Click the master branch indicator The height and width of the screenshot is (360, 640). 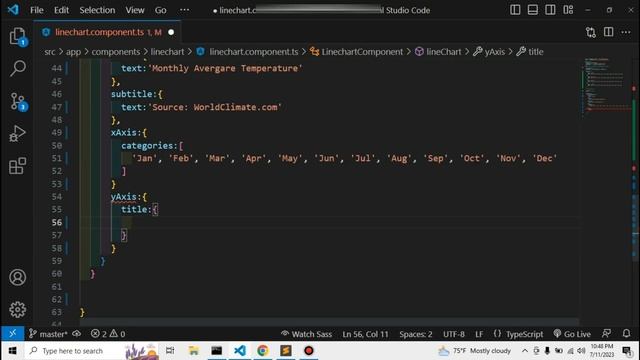(49, 334)
